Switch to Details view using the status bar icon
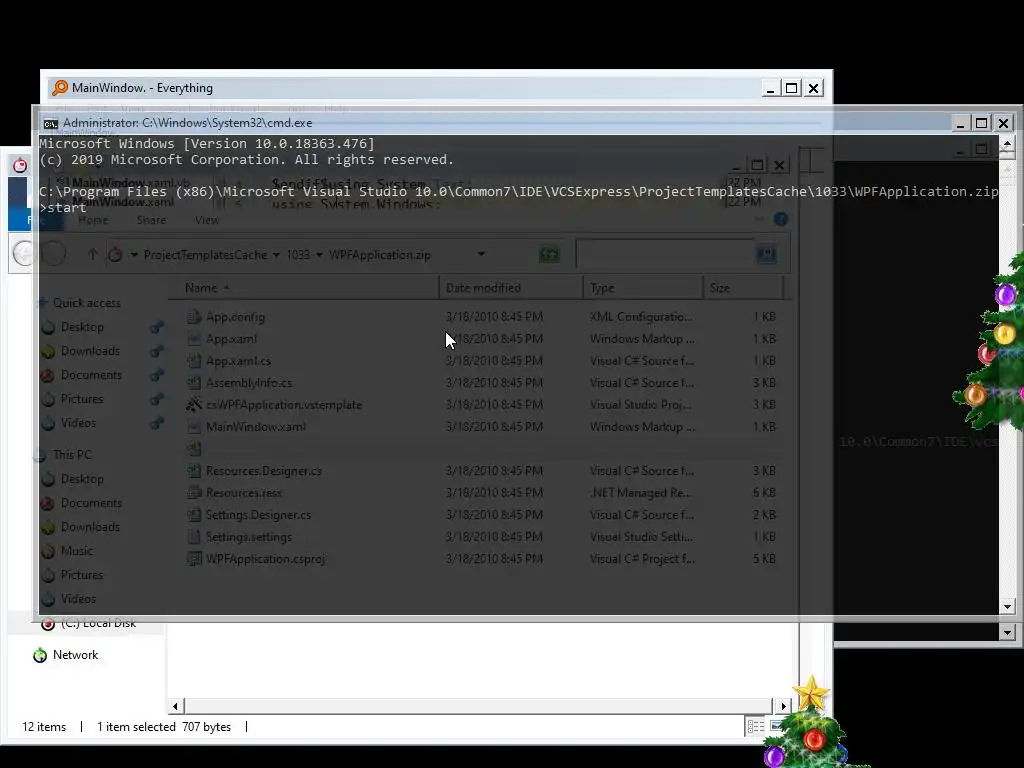The height and width of the screenshot is (768, 1024). click(x=756, y=727)
